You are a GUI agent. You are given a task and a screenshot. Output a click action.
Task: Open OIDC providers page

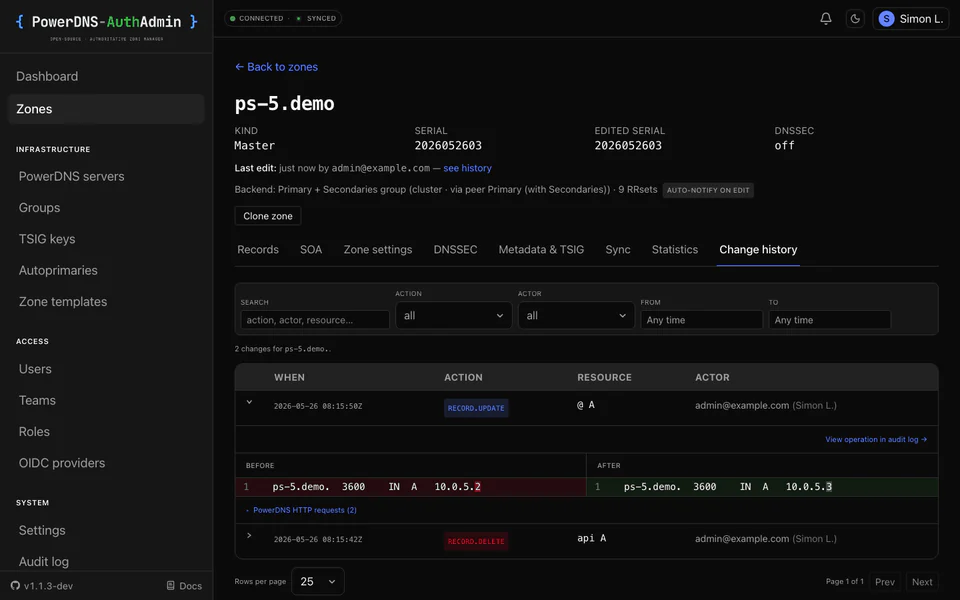point(62,463)
